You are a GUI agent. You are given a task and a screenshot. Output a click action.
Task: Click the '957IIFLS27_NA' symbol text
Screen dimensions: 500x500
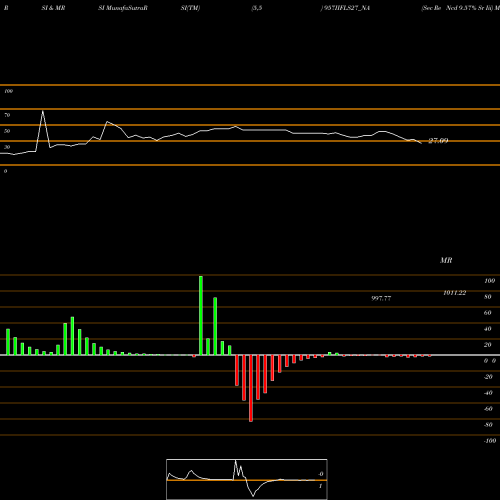[346, 8]
